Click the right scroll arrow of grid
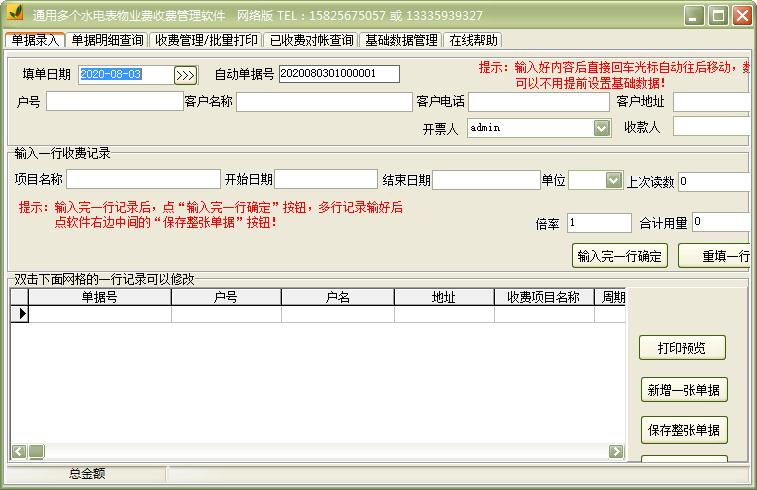The image size is (757, 490). (616, 452)
